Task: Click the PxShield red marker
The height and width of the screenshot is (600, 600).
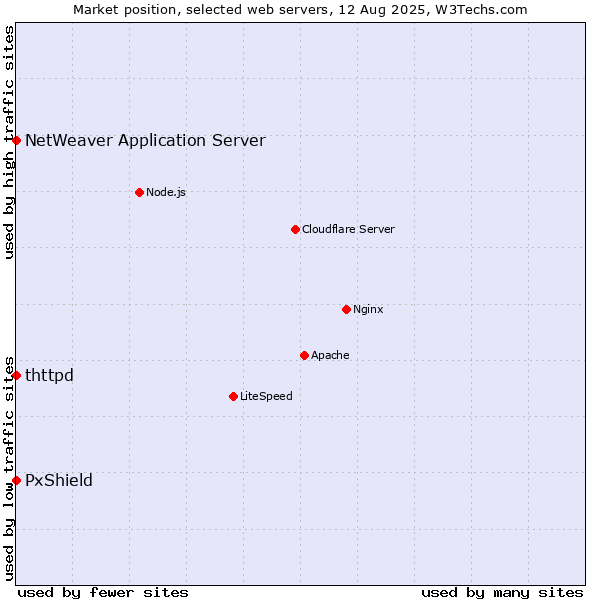Action: 16,481
